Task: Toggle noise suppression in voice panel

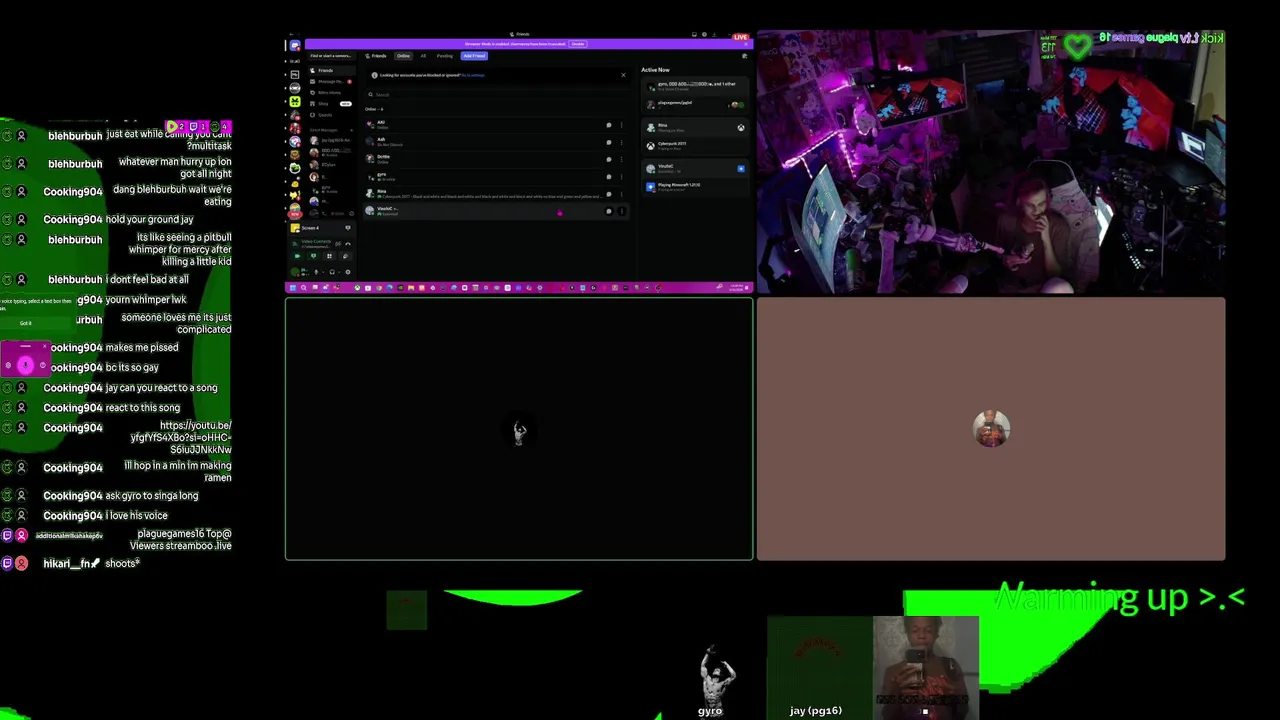Action: pyautogui.click(x=338, y=244)
